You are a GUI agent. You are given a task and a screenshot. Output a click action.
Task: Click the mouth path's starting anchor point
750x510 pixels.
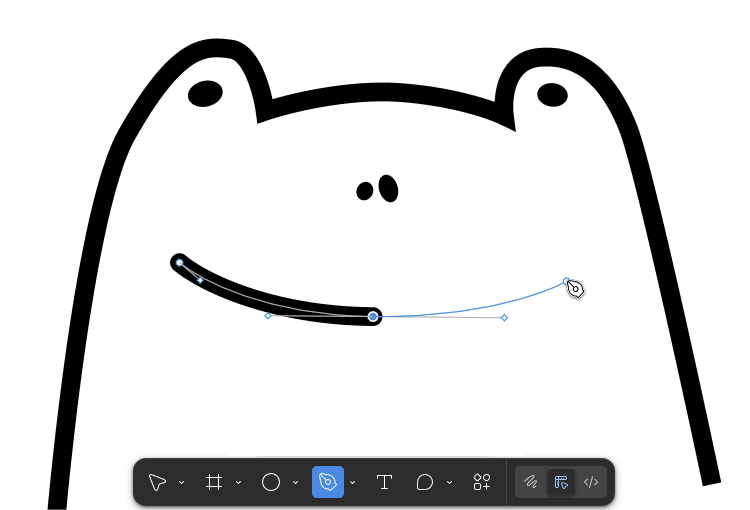tap(179, 262)
